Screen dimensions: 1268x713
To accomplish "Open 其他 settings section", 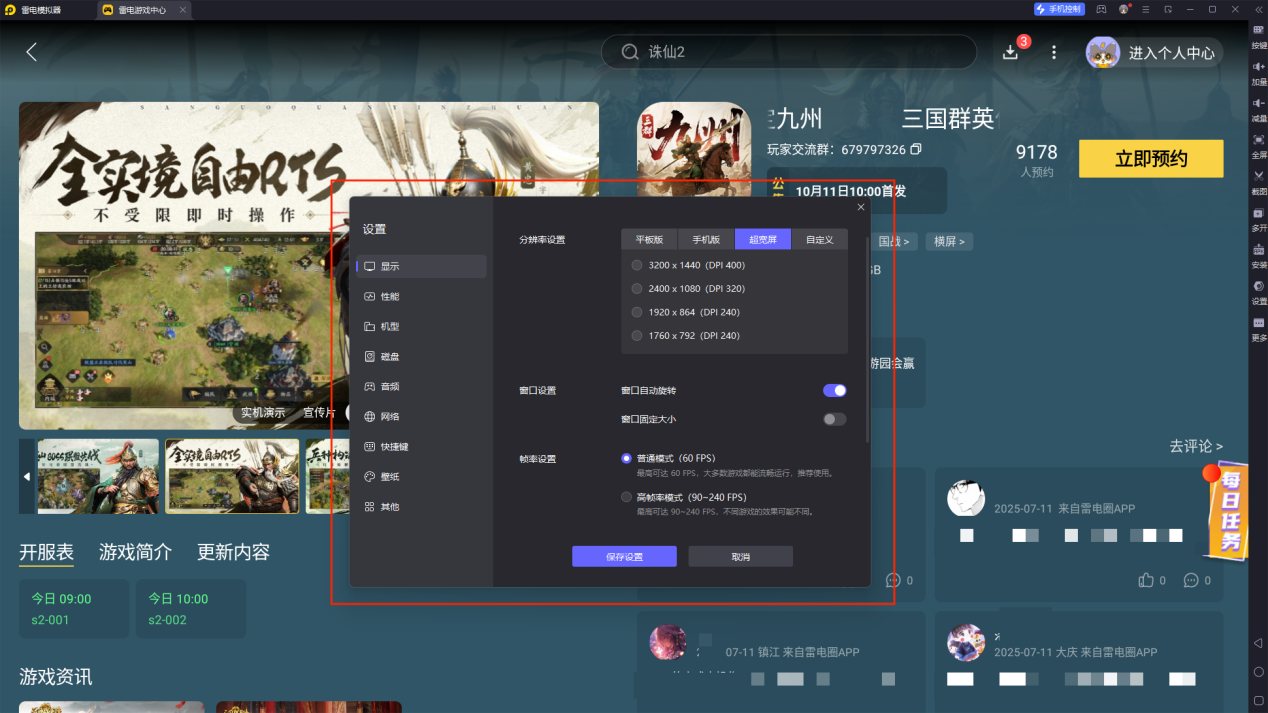I will [421, 506].
